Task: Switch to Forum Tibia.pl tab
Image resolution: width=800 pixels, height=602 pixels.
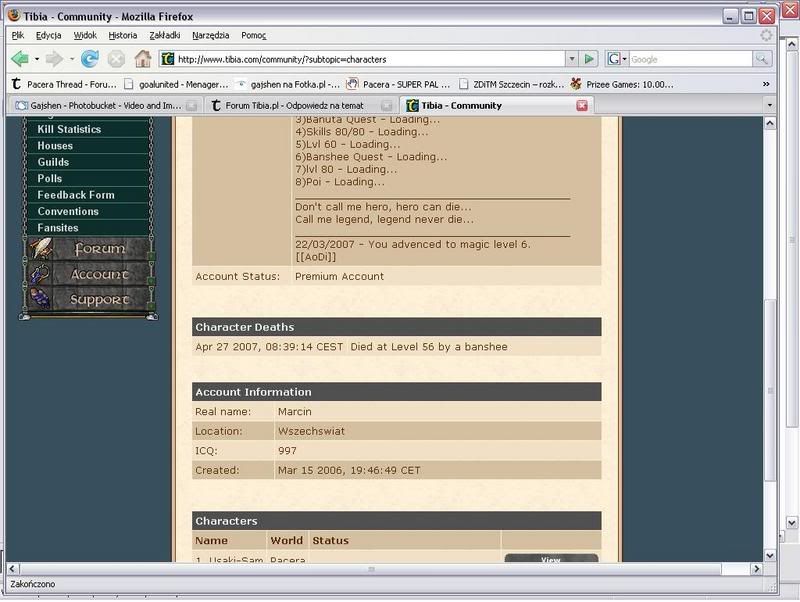Action: click(301, 106)
